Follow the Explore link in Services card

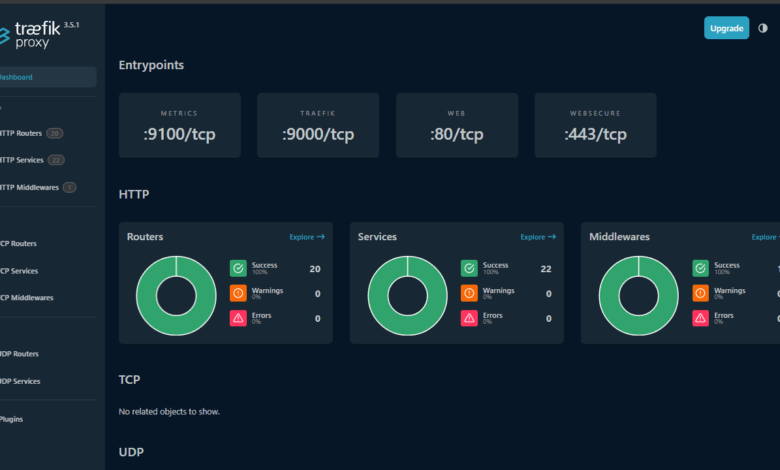(538, 237)
